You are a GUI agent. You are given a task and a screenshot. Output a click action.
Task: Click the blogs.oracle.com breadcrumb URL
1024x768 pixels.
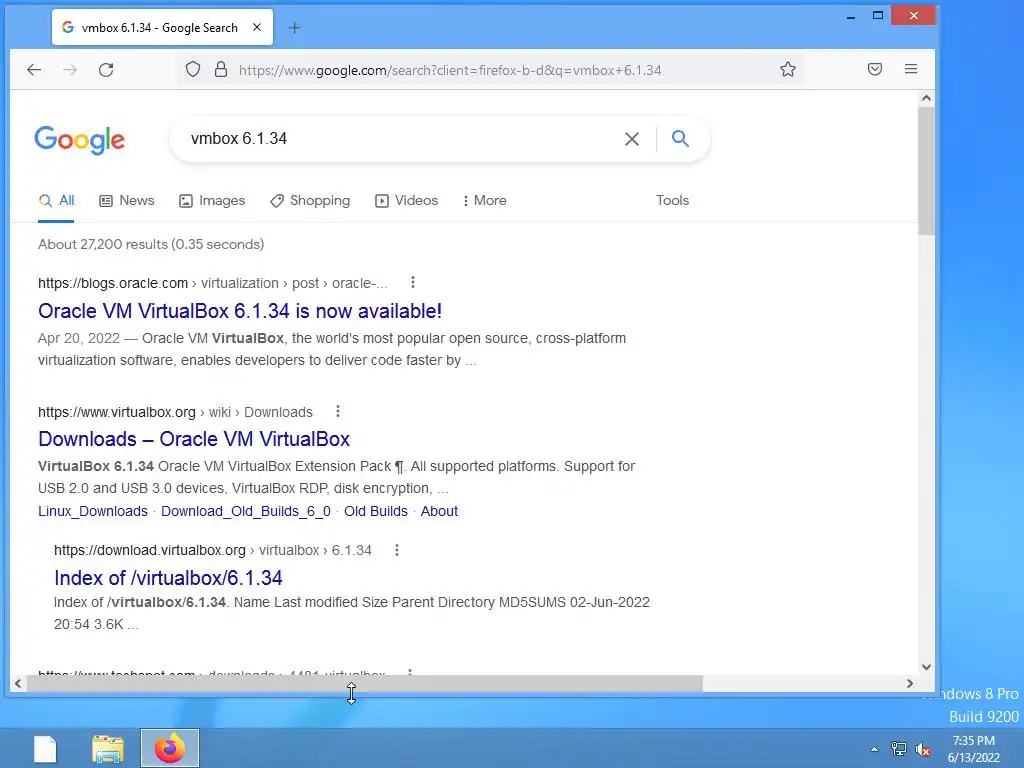pos(212,283)
